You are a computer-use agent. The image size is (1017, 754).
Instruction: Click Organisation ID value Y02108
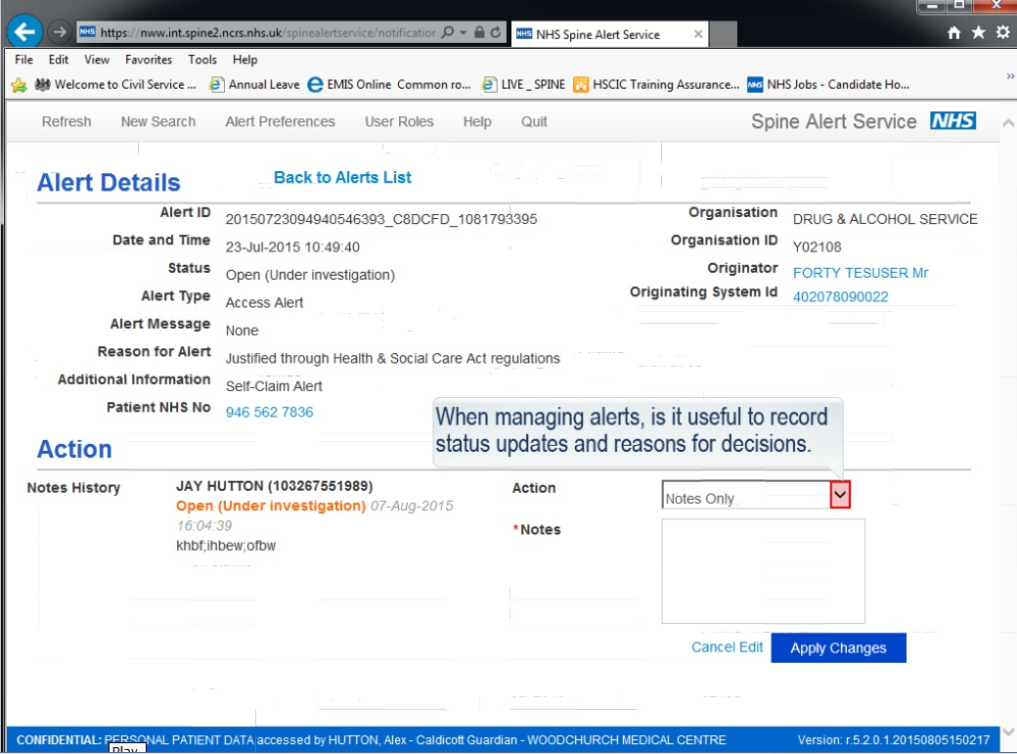coord(817,247)
